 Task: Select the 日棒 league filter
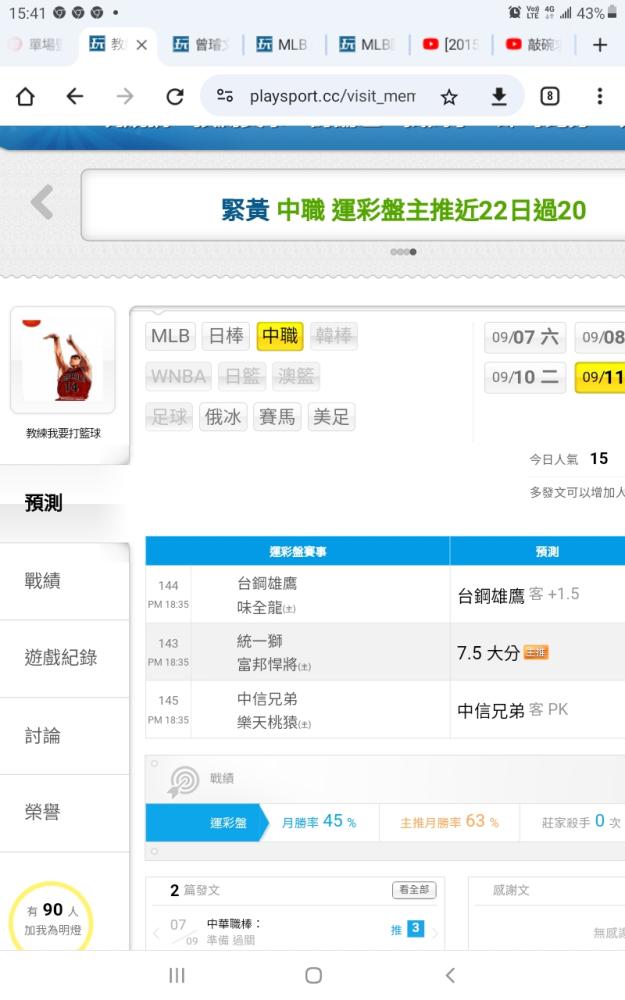pyautogui.click(x=226, y=335)
